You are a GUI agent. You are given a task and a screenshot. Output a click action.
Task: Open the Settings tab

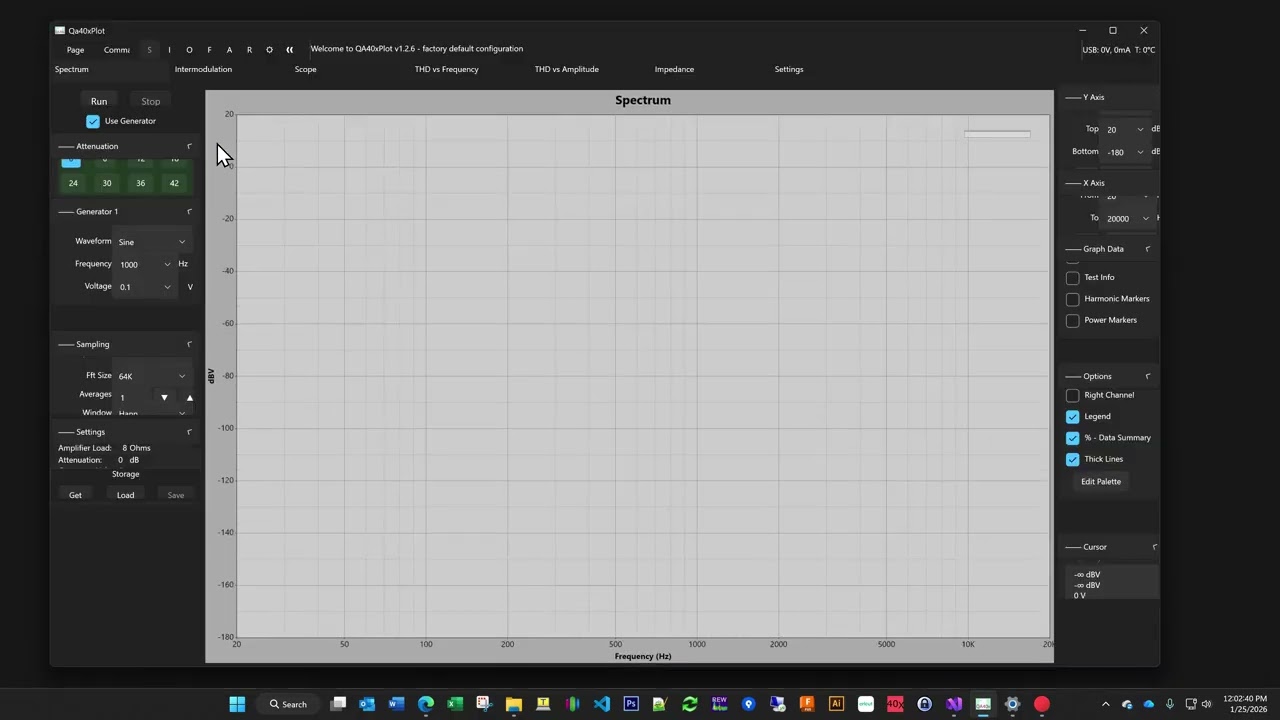789,69
